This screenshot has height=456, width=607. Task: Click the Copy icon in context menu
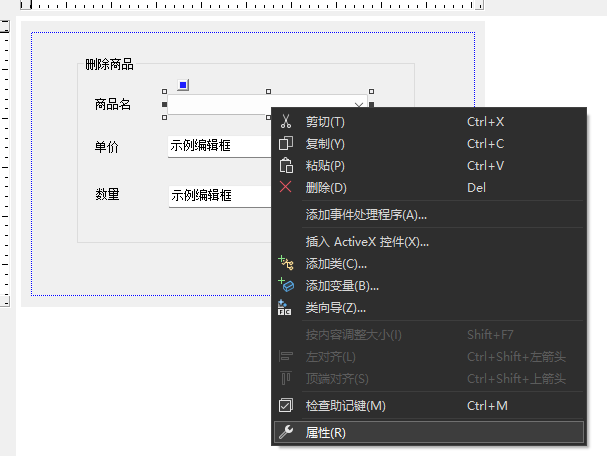tap(286, 144)
